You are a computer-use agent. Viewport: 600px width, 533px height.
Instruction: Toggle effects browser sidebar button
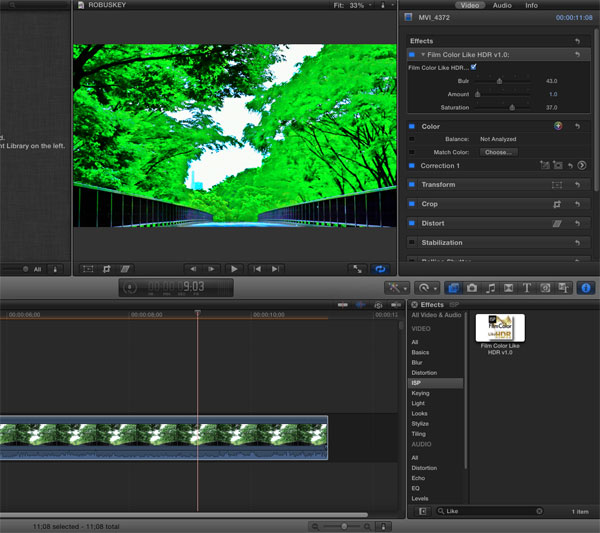pyautogui.click(x=422, y=511)
